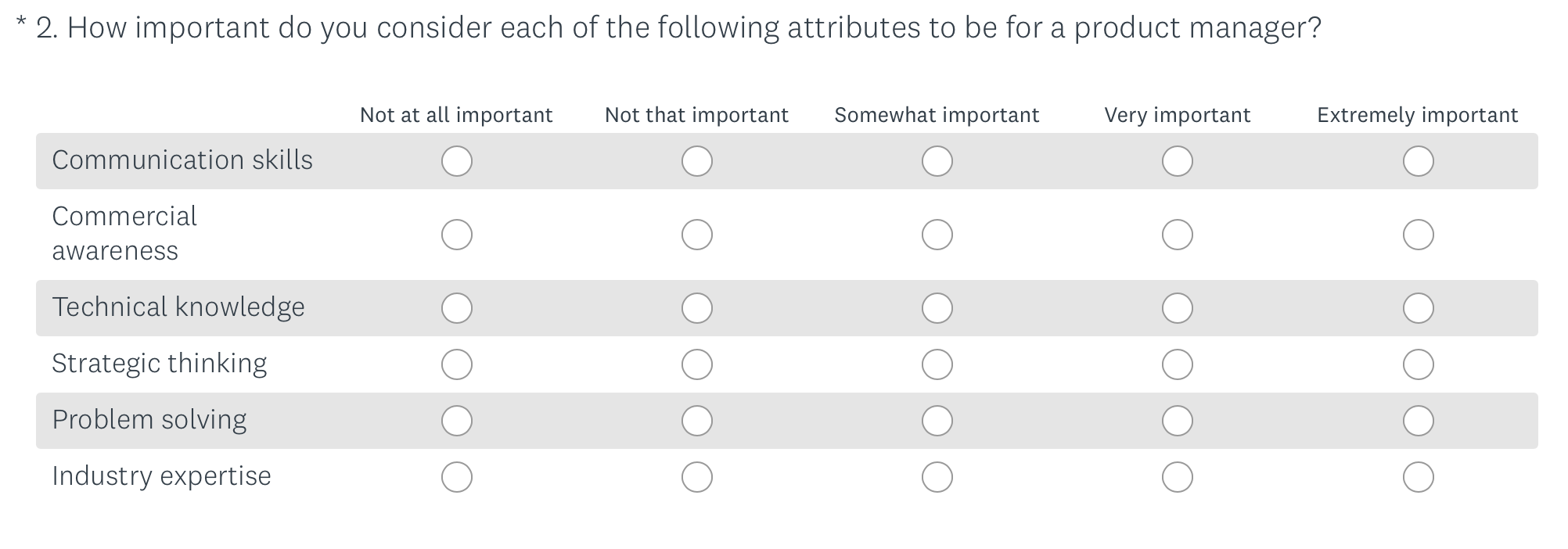Set Commercial awareness to Extremely important
Screen dimensions: 1568x549
tap(1417, 235)
